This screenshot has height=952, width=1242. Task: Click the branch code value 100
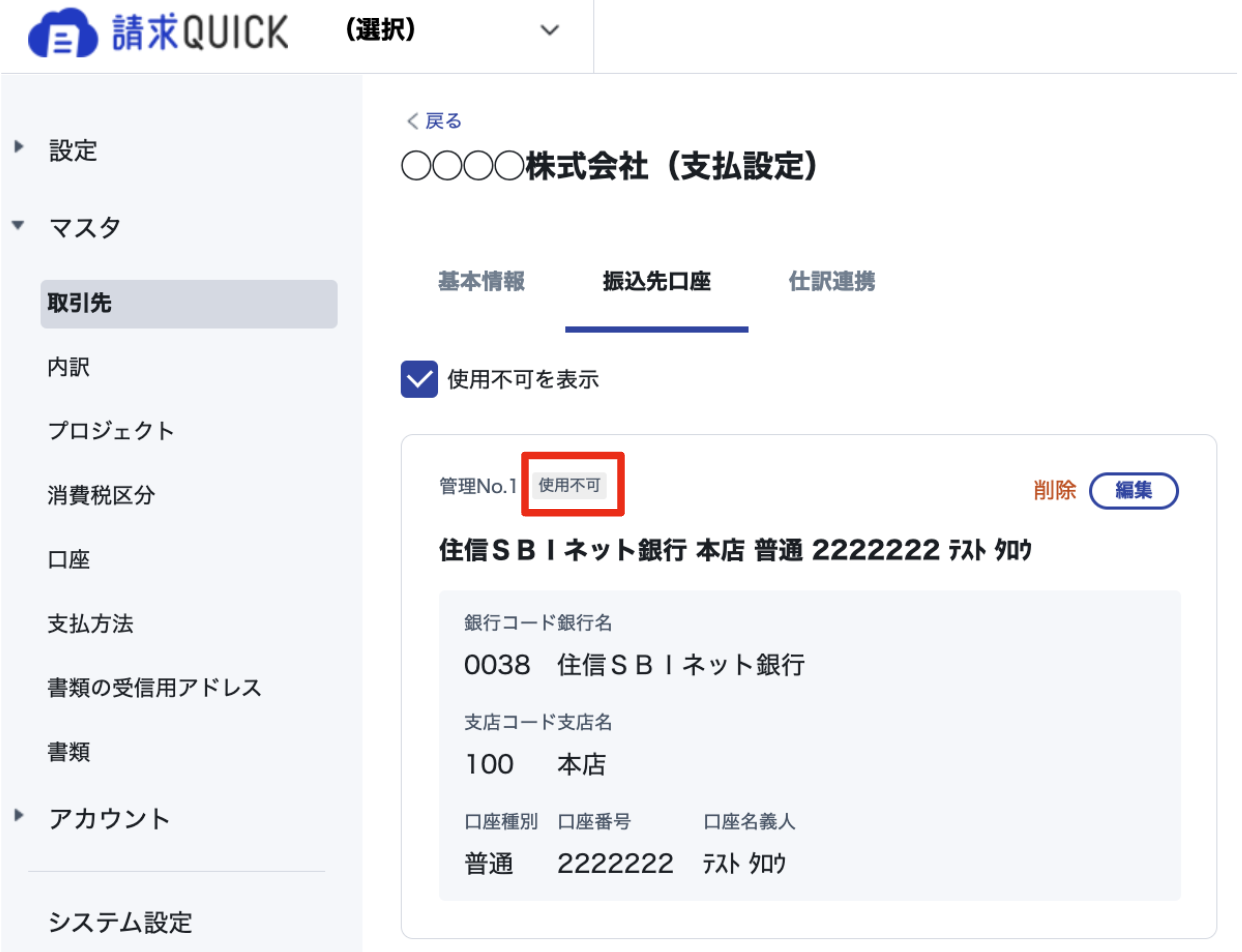coord(490,765)
